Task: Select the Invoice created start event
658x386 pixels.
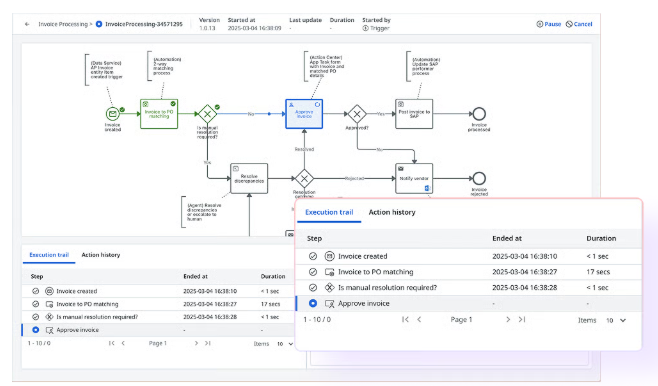Action: click(x=112, y=114)
